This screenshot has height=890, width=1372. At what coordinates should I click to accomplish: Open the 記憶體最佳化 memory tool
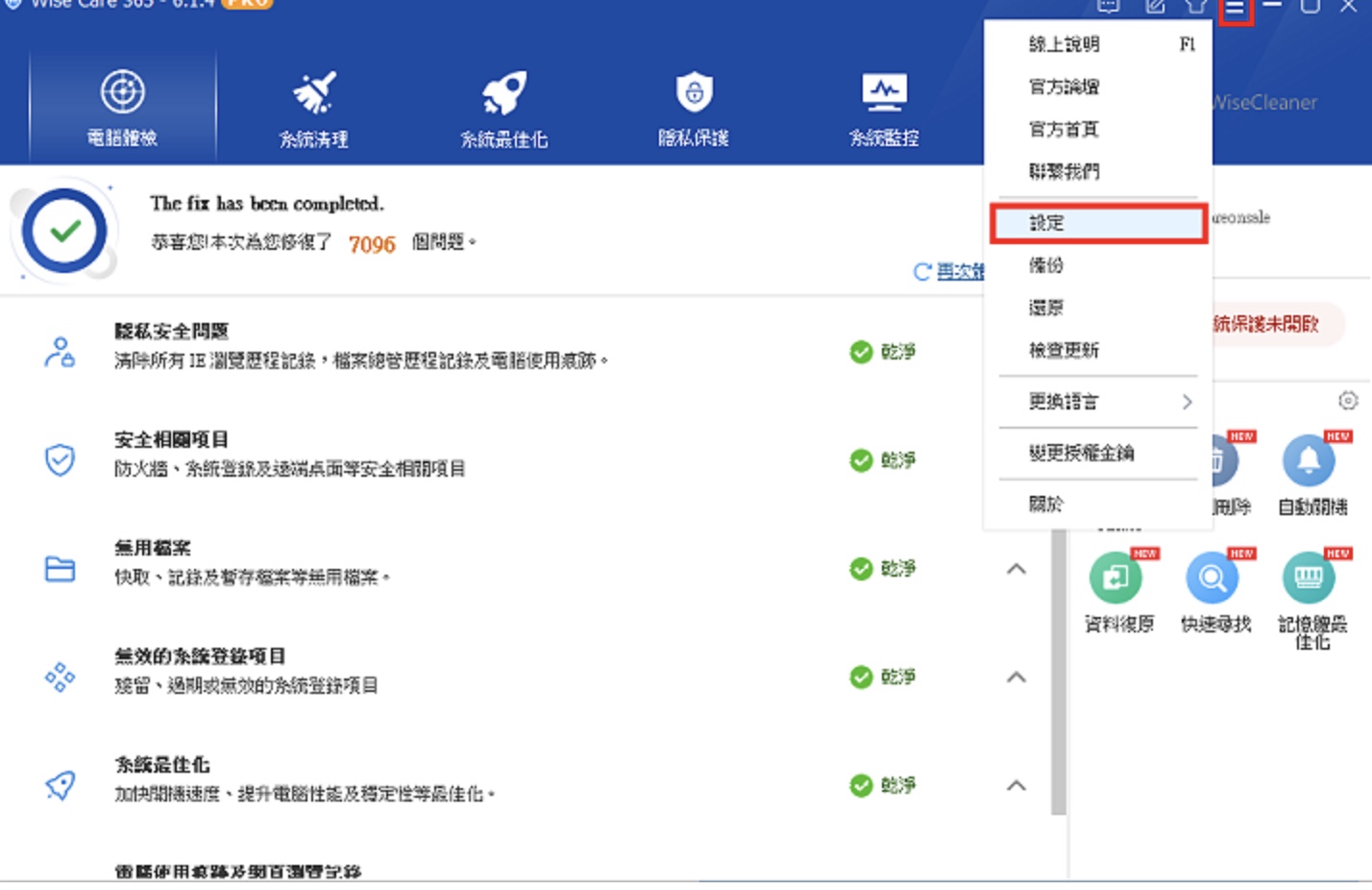1311,600
